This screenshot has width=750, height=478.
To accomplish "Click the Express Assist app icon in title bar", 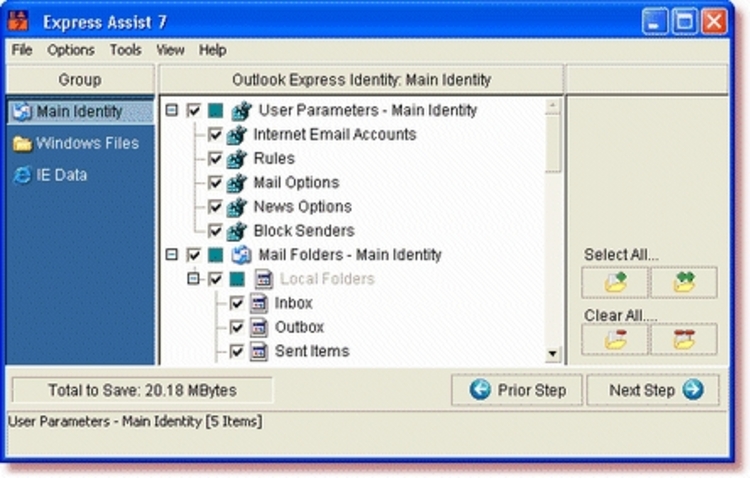I will (18, 22).
